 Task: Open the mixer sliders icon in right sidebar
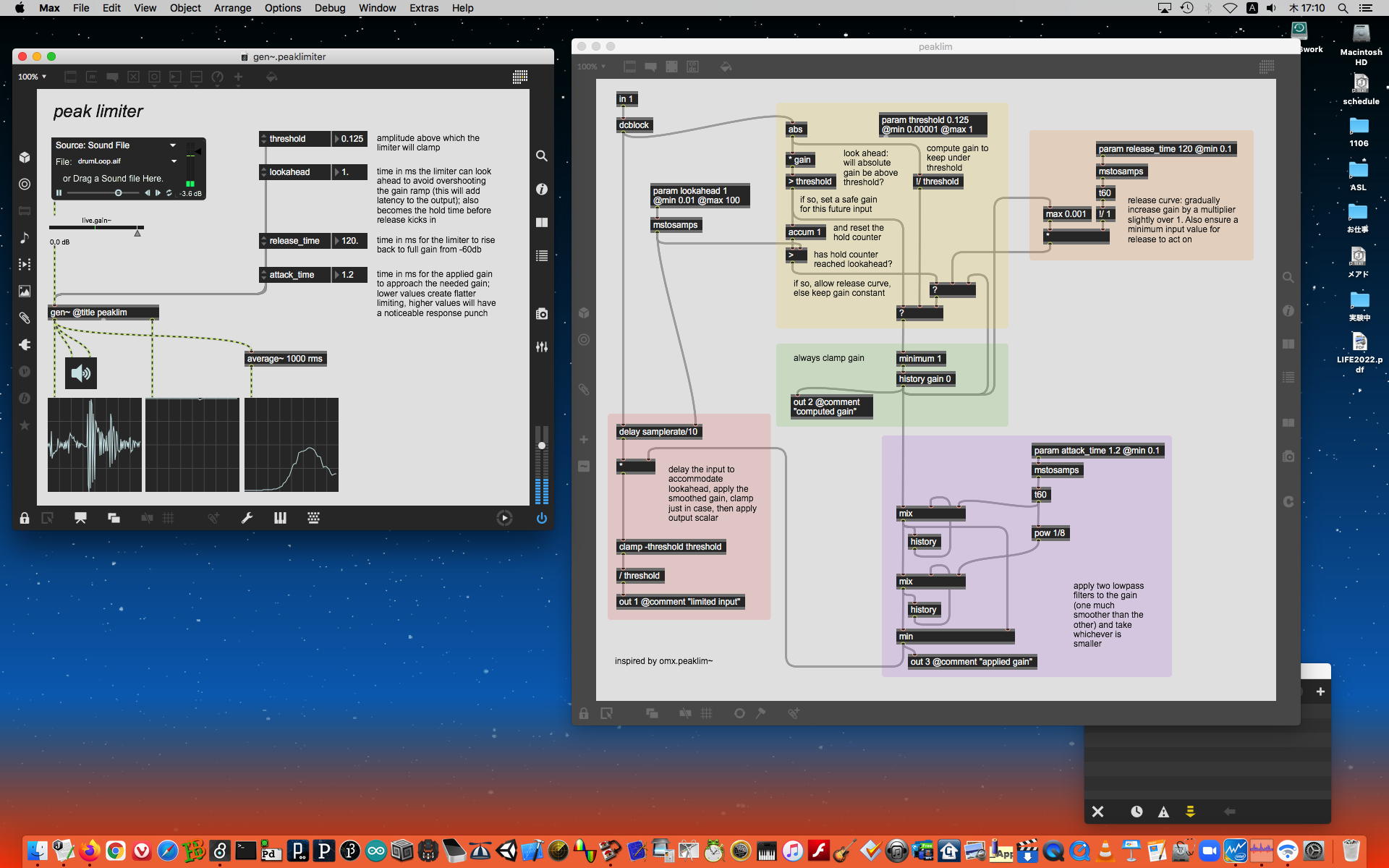coord(541,346)
